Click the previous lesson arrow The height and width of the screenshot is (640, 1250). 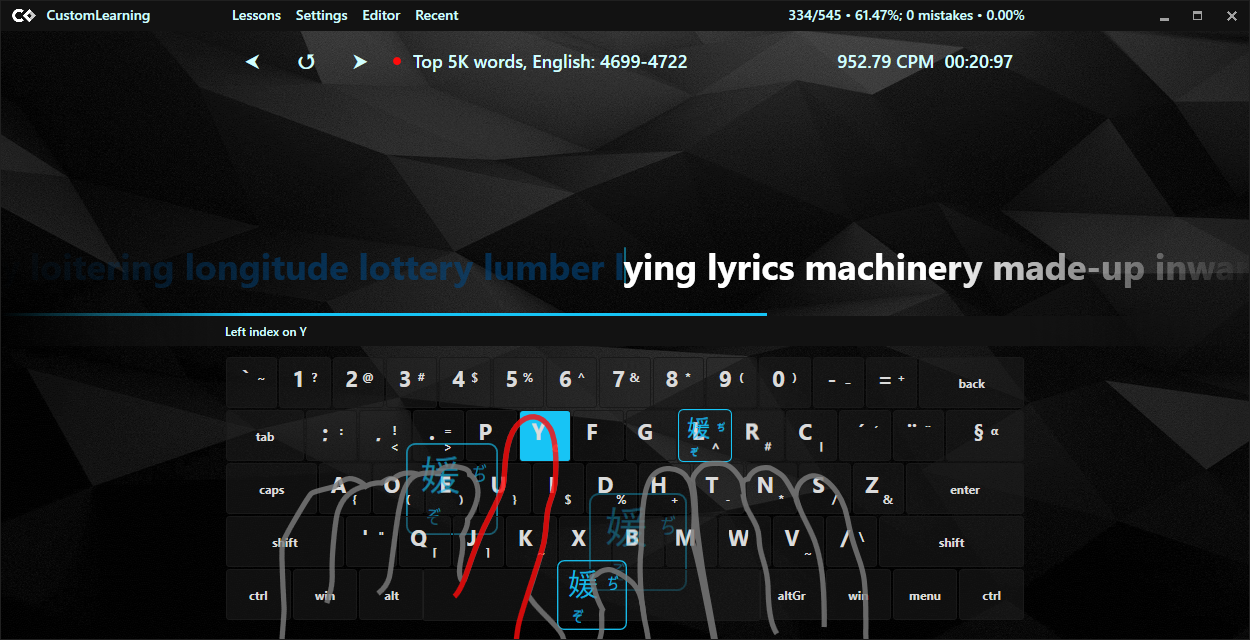click(252, 61)
